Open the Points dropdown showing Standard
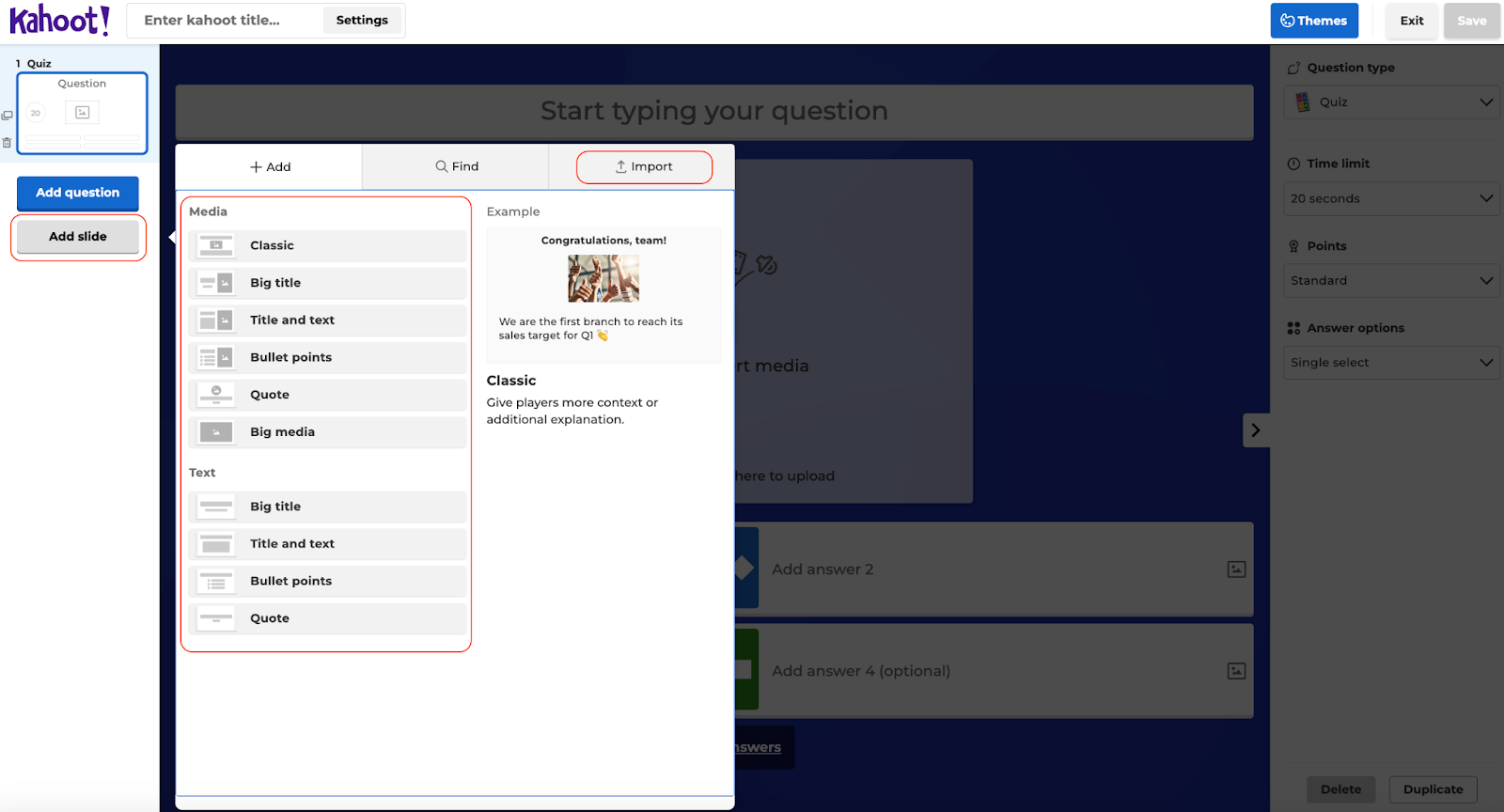 1390,280
